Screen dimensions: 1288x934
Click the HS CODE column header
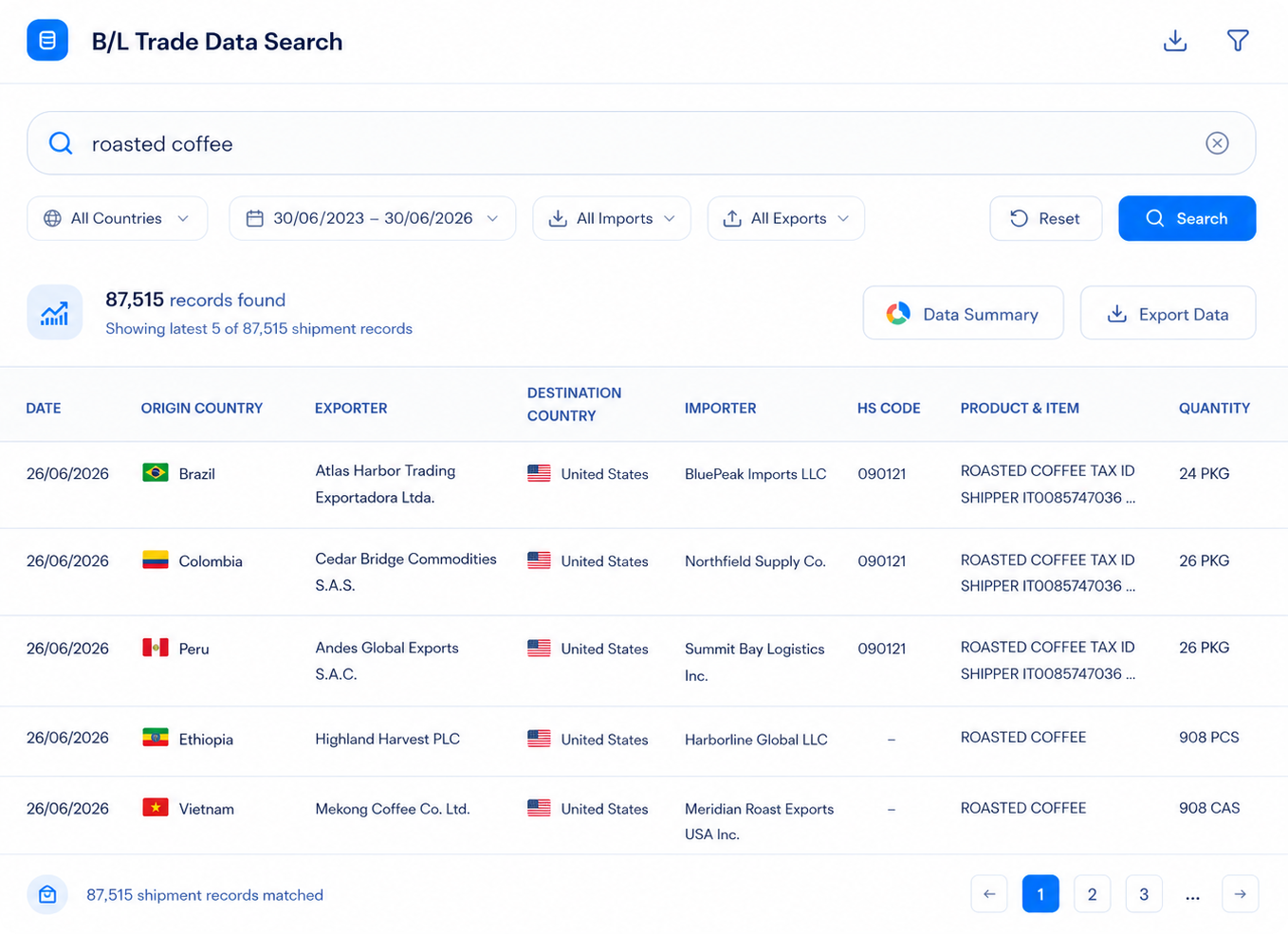click(889, 408)
